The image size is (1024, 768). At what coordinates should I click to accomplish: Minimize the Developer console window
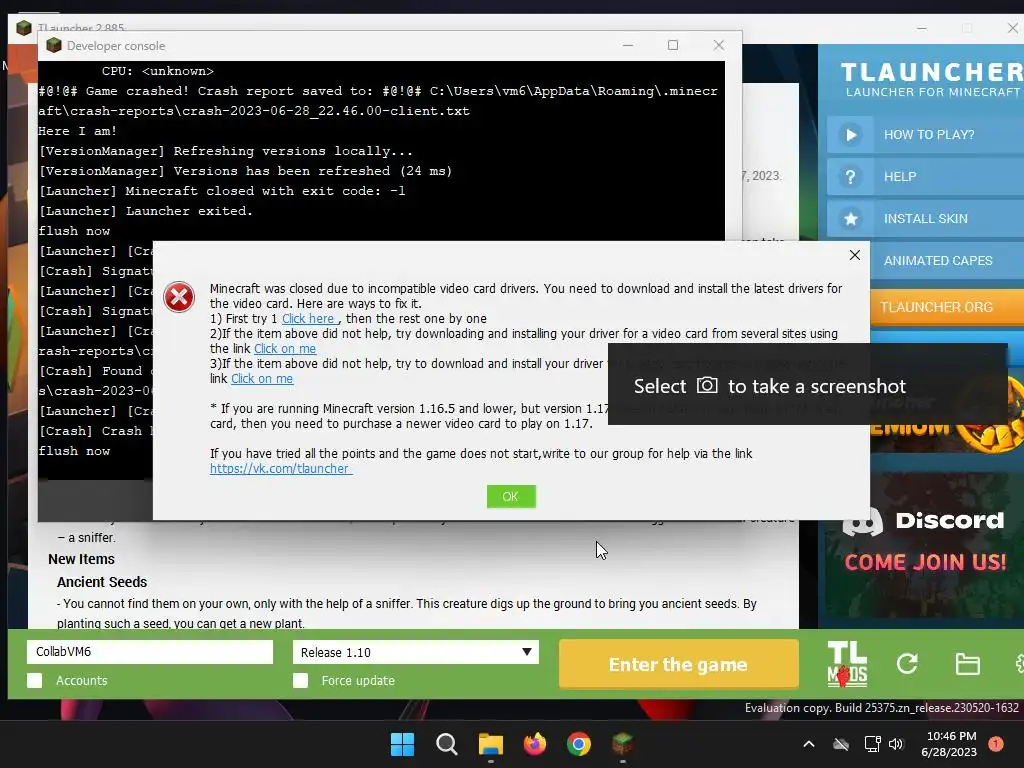(x=628, y=45)
